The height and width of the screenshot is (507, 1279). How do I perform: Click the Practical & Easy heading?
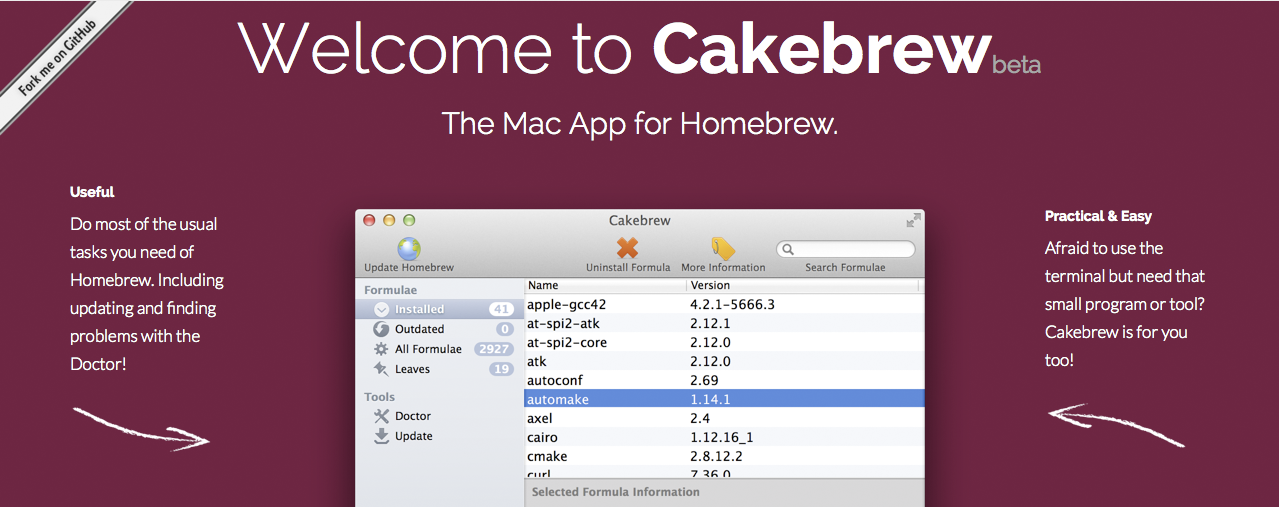pyautogui.click(x=1098, y=215)
